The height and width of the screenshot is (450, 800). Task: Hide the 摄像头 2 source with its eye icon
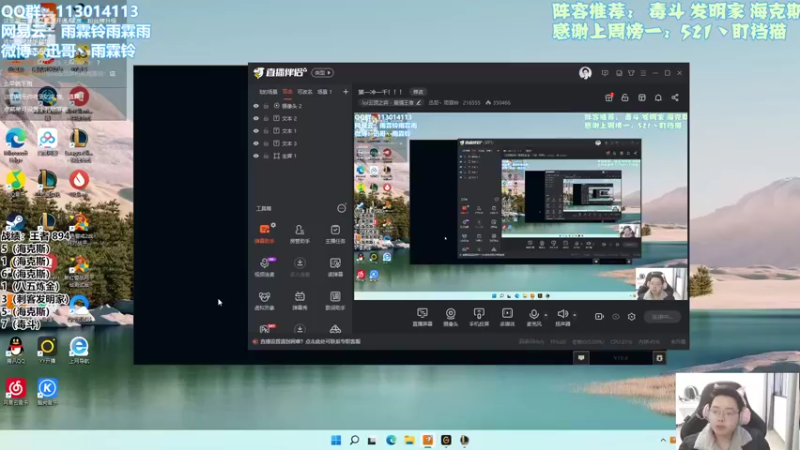click(256, 106)
